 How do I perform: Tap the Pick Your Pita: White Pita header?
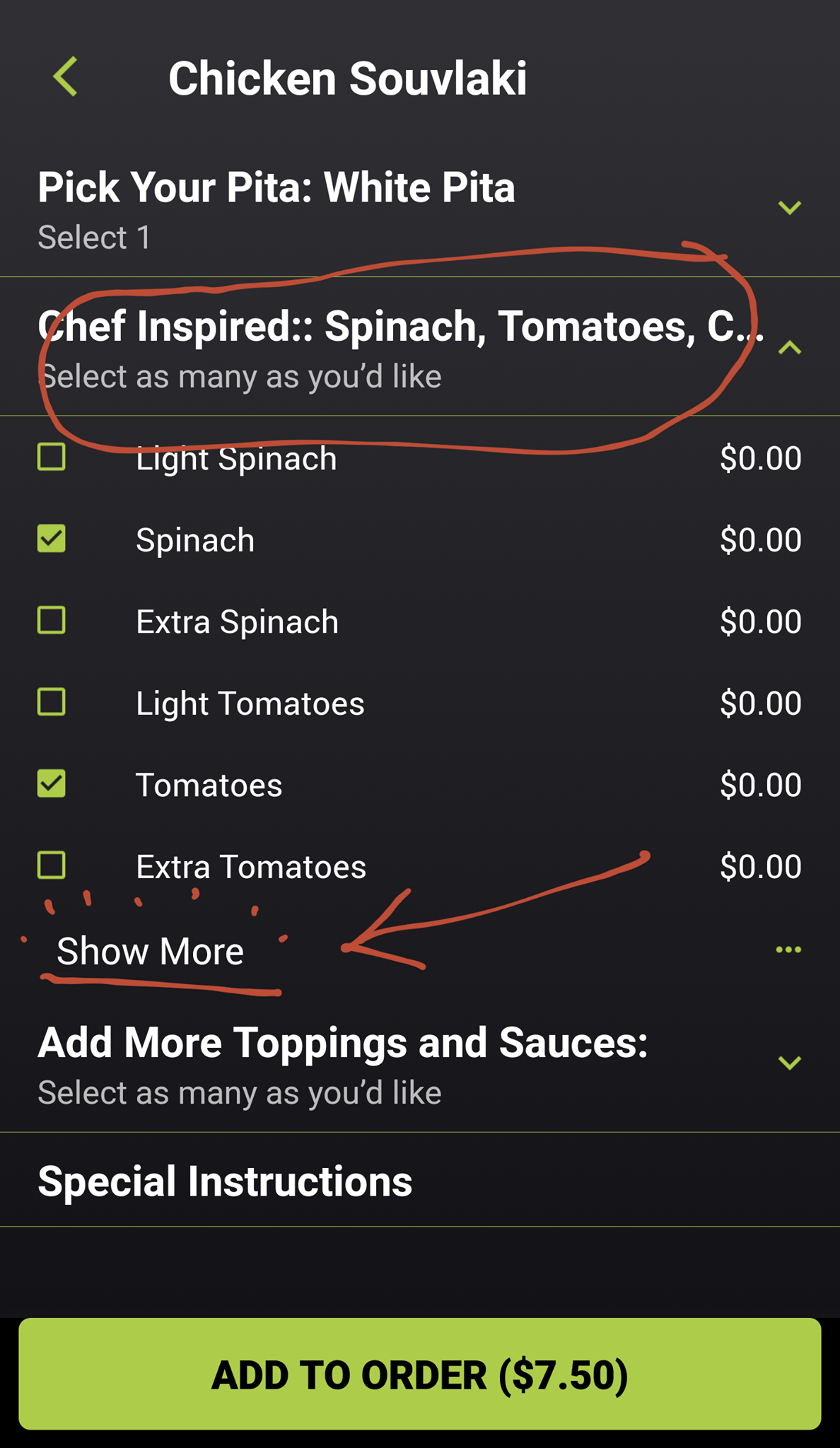[276, 188]
